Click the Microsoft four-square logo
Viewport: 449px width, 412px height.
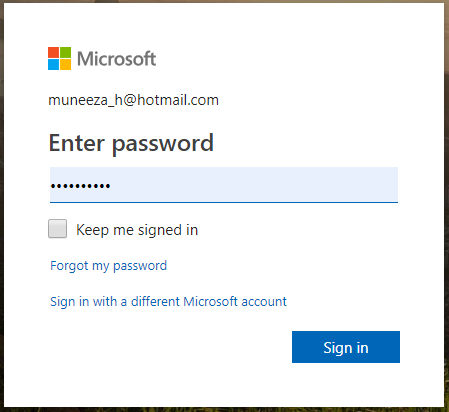tap(59, 58)
